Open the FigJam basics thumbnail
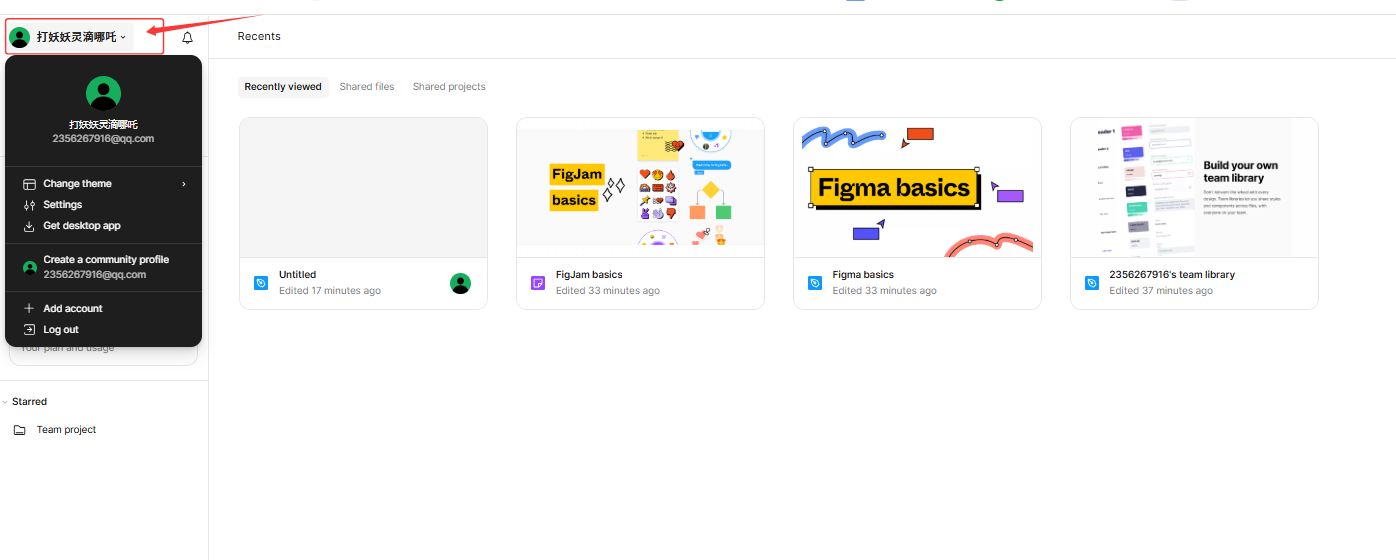 pos(640,188)
